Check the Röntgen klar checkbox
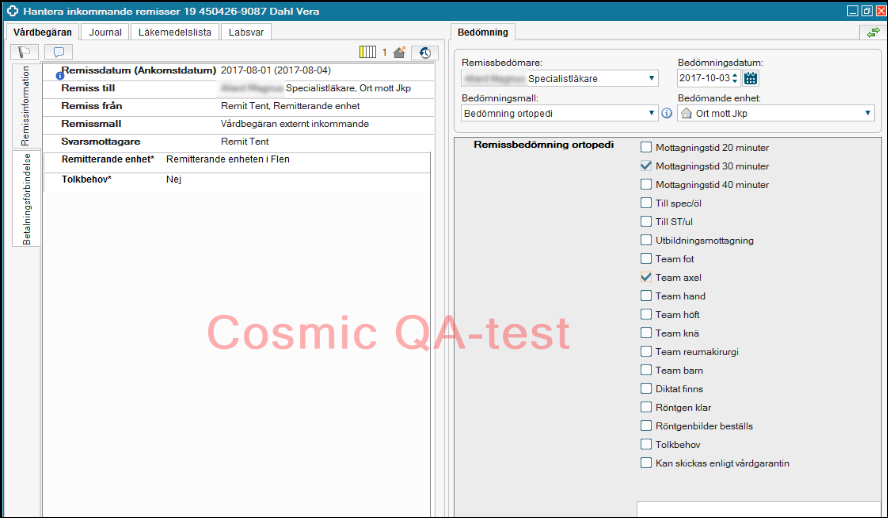 point(646,408)
